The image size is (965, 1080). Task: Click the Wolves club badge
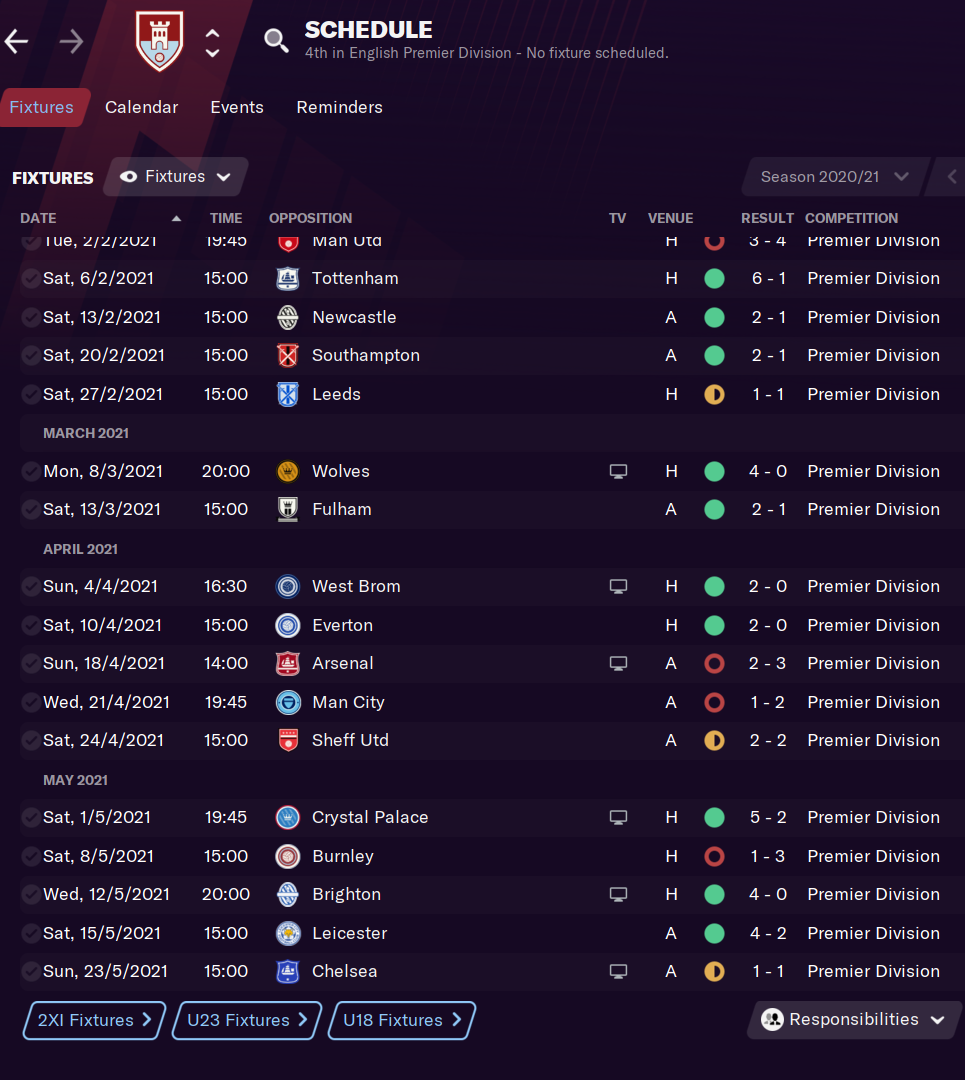pos(288,471)
